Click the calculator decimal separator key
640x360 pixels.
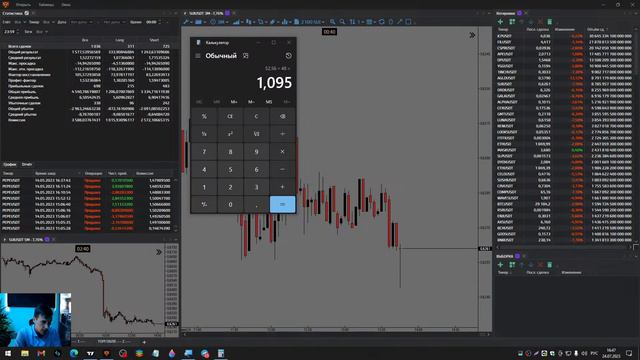(x=256, y=204)
